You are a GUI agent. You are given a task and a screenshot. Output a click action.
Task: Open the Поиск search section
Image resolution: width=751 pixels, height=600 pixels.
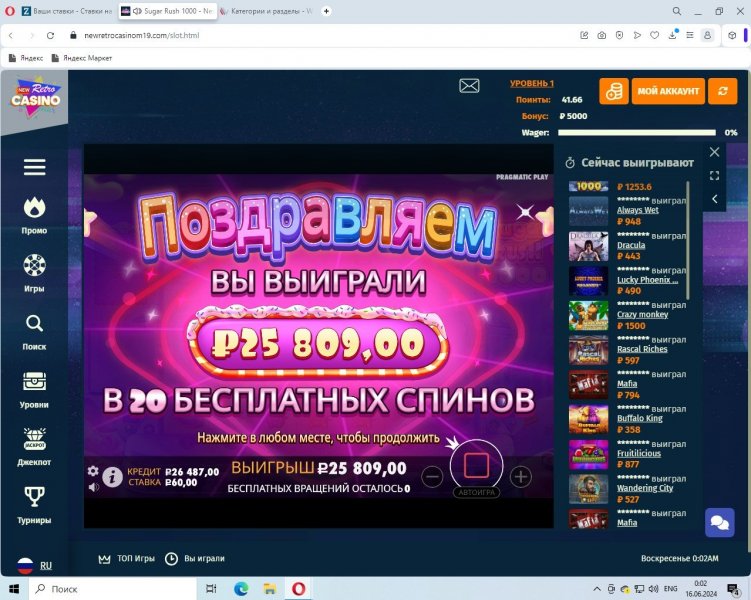(x=34, y=332)
